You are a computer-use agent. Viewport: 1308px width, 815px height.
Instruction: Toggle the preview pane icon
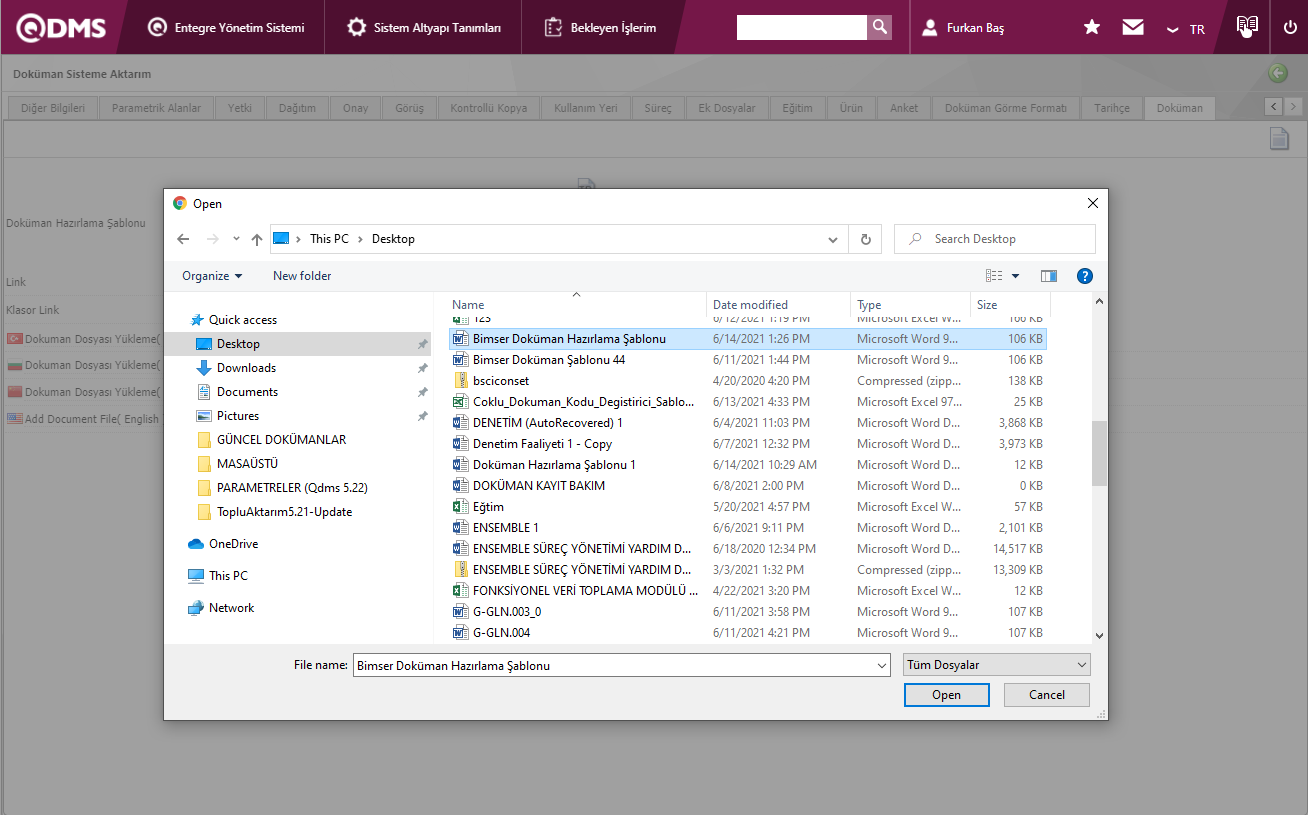[x=1048, y=276]
